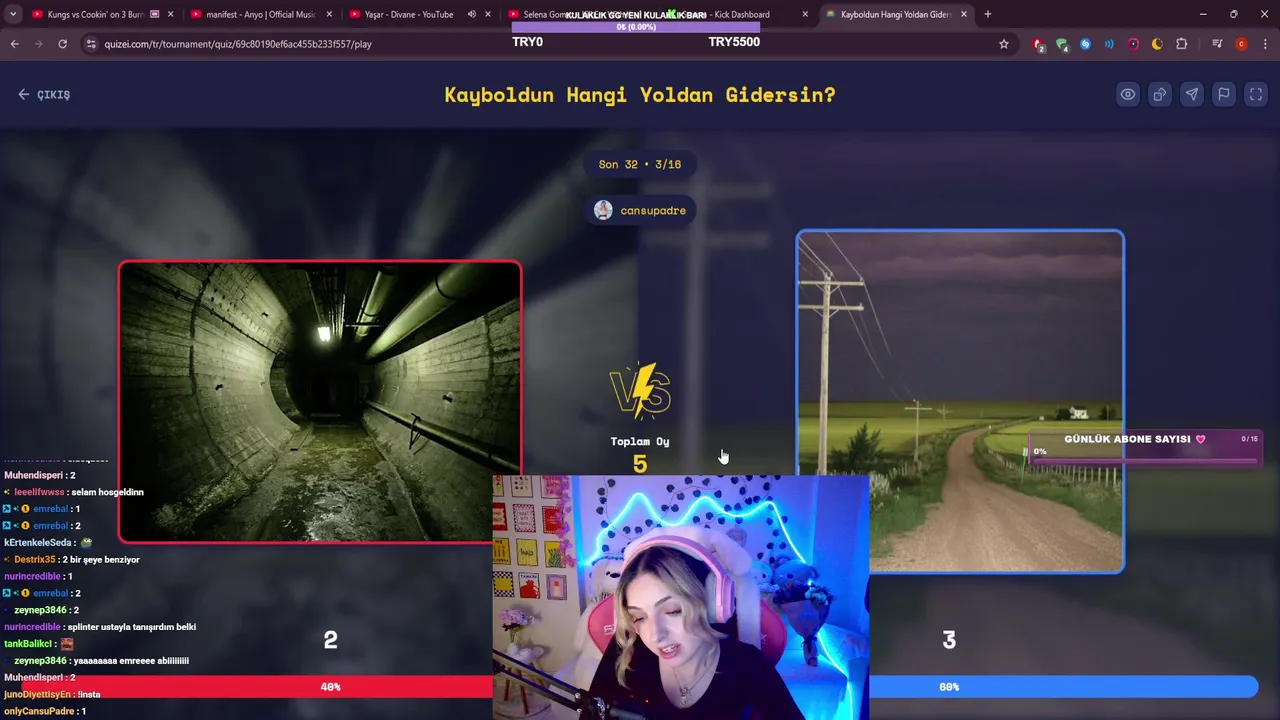
Task: Open the Extensions puzzle piece menu
Action: coord(1182,44)
